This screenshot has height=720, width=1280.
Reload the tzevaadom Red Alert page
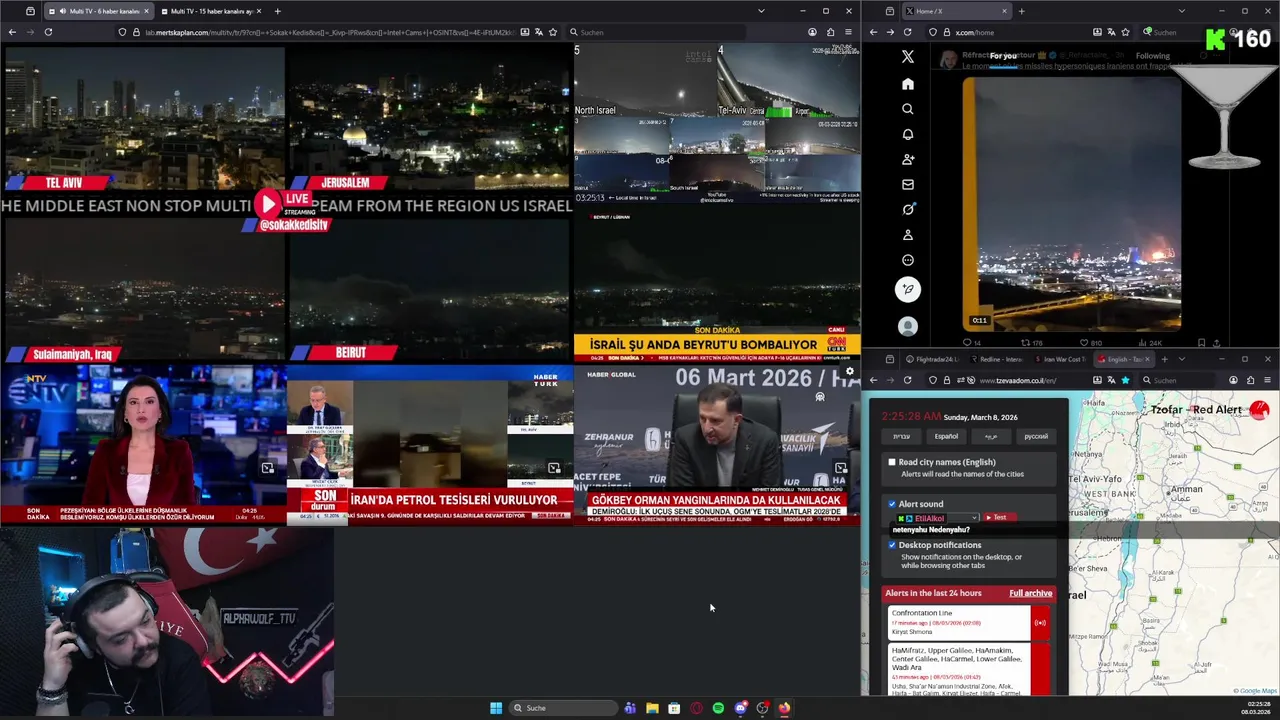tap(908, 380)
